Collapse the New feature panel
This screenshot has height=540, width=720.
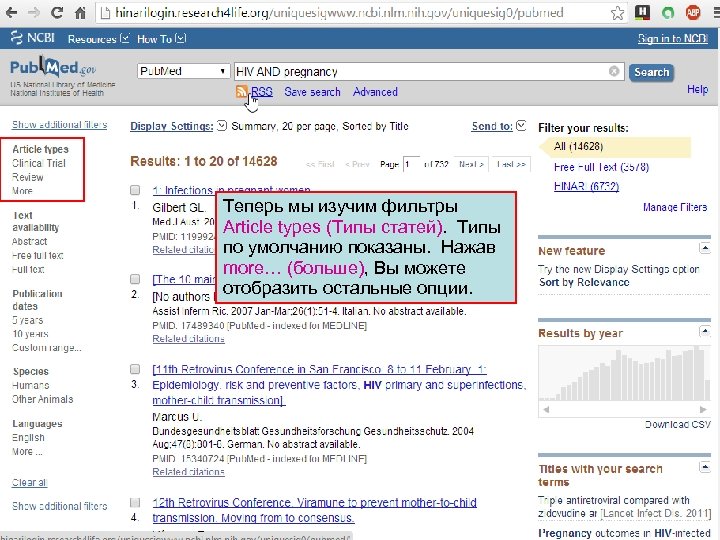pos(704,248)
